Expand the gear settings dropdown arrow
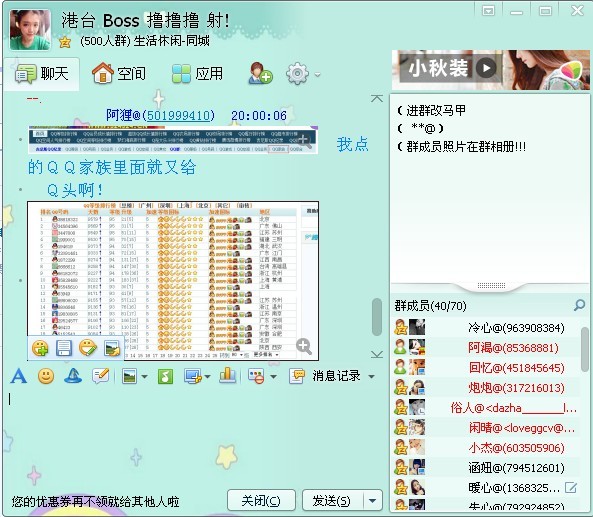Screen dimensions: 593x517 click(318, 75)
